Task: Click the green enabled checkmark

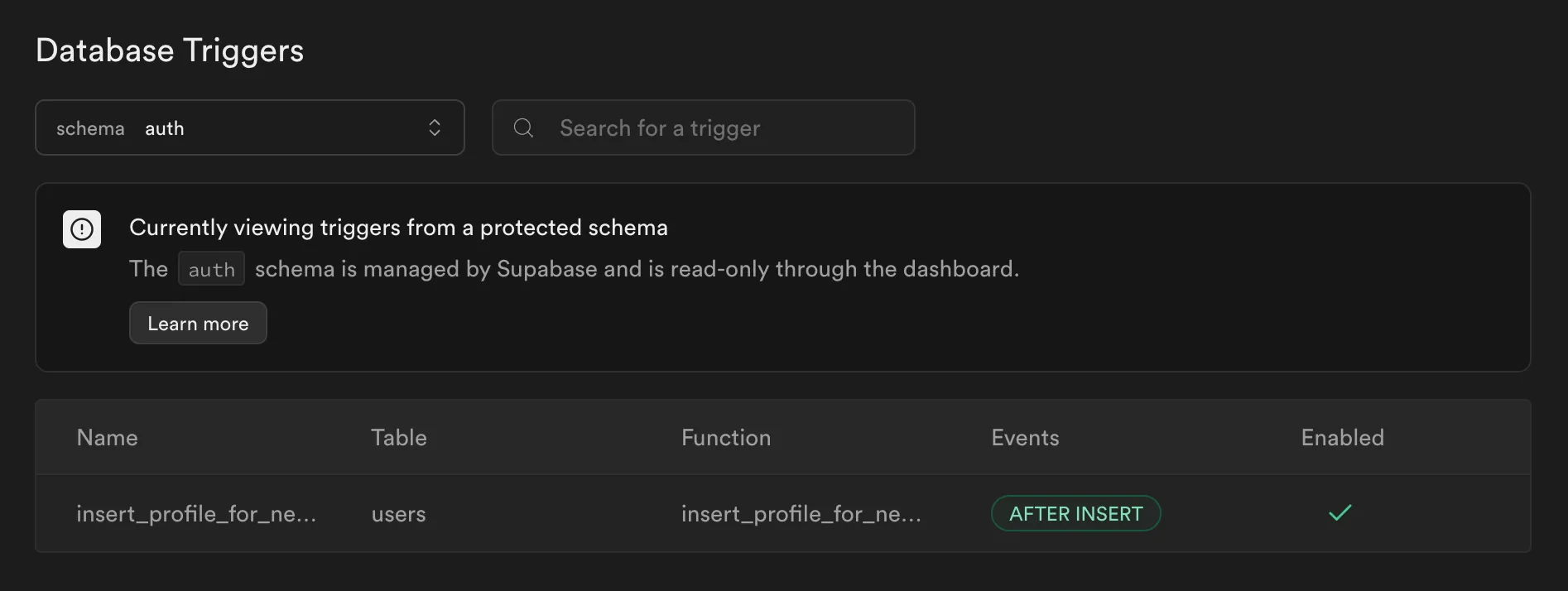Action: (x=1340, y=513)
